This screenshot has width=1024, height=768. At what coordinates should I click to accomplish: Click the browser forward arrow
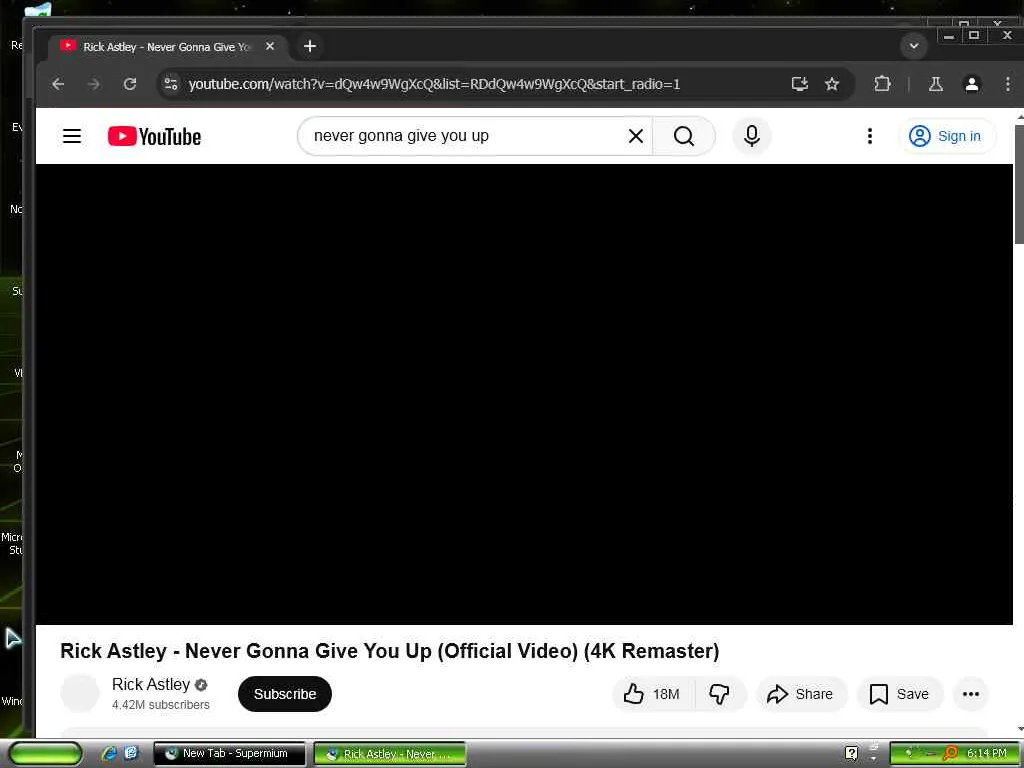click(94, 84)
